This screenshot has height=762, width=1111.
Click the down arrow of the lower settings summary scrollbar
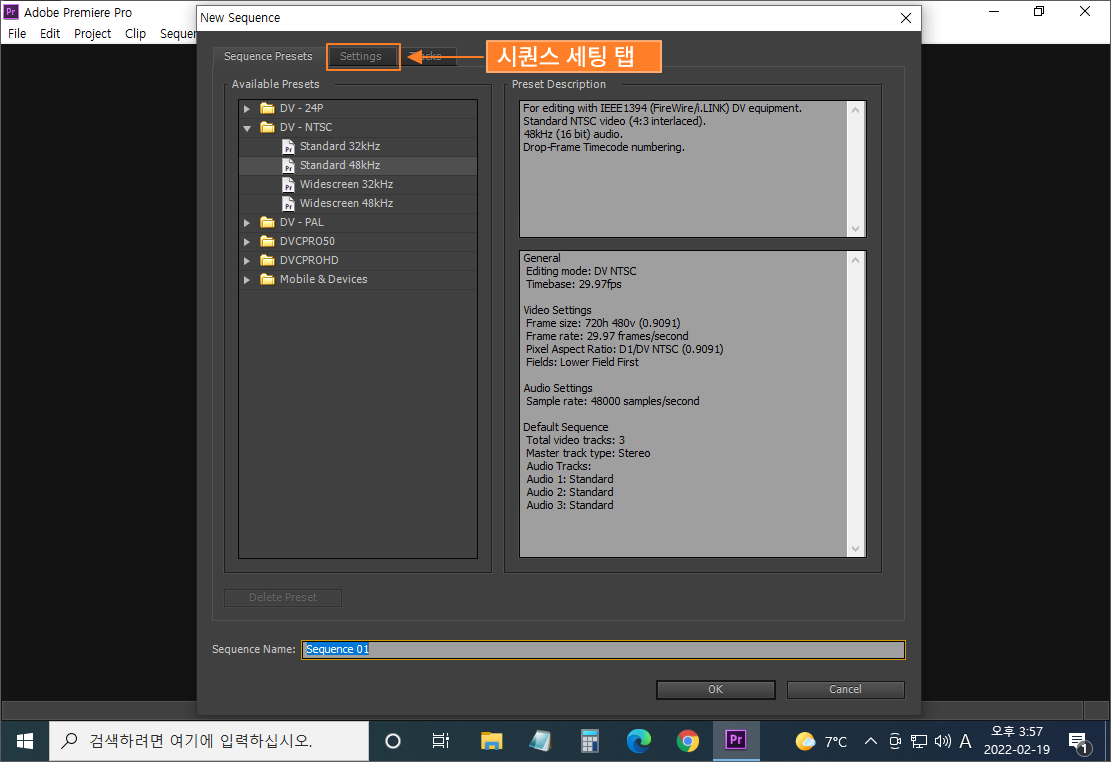click(855, 549)
